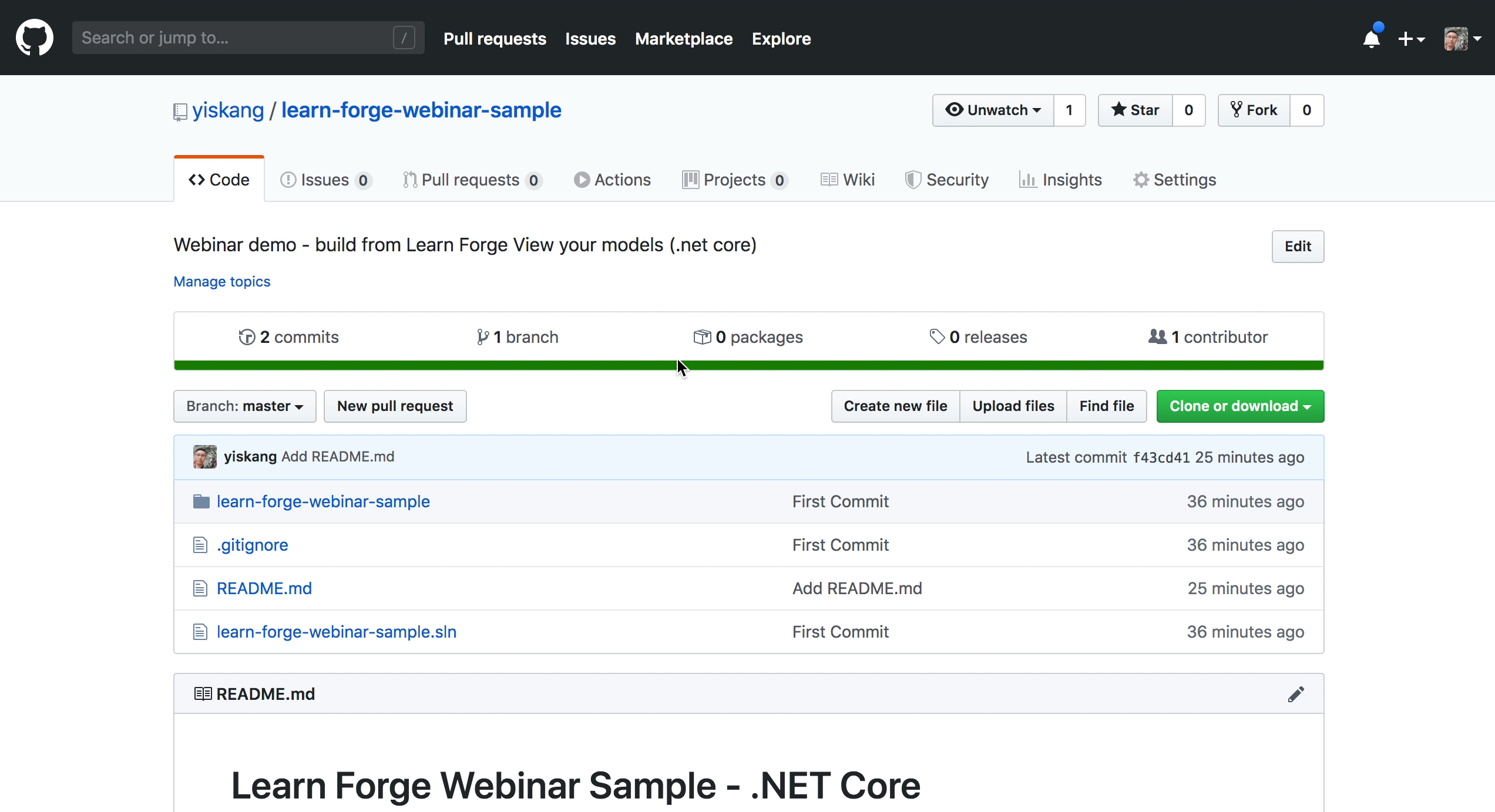Click Upload files
Viewport: 1495px width, 812px height.
click(1013, 406)
